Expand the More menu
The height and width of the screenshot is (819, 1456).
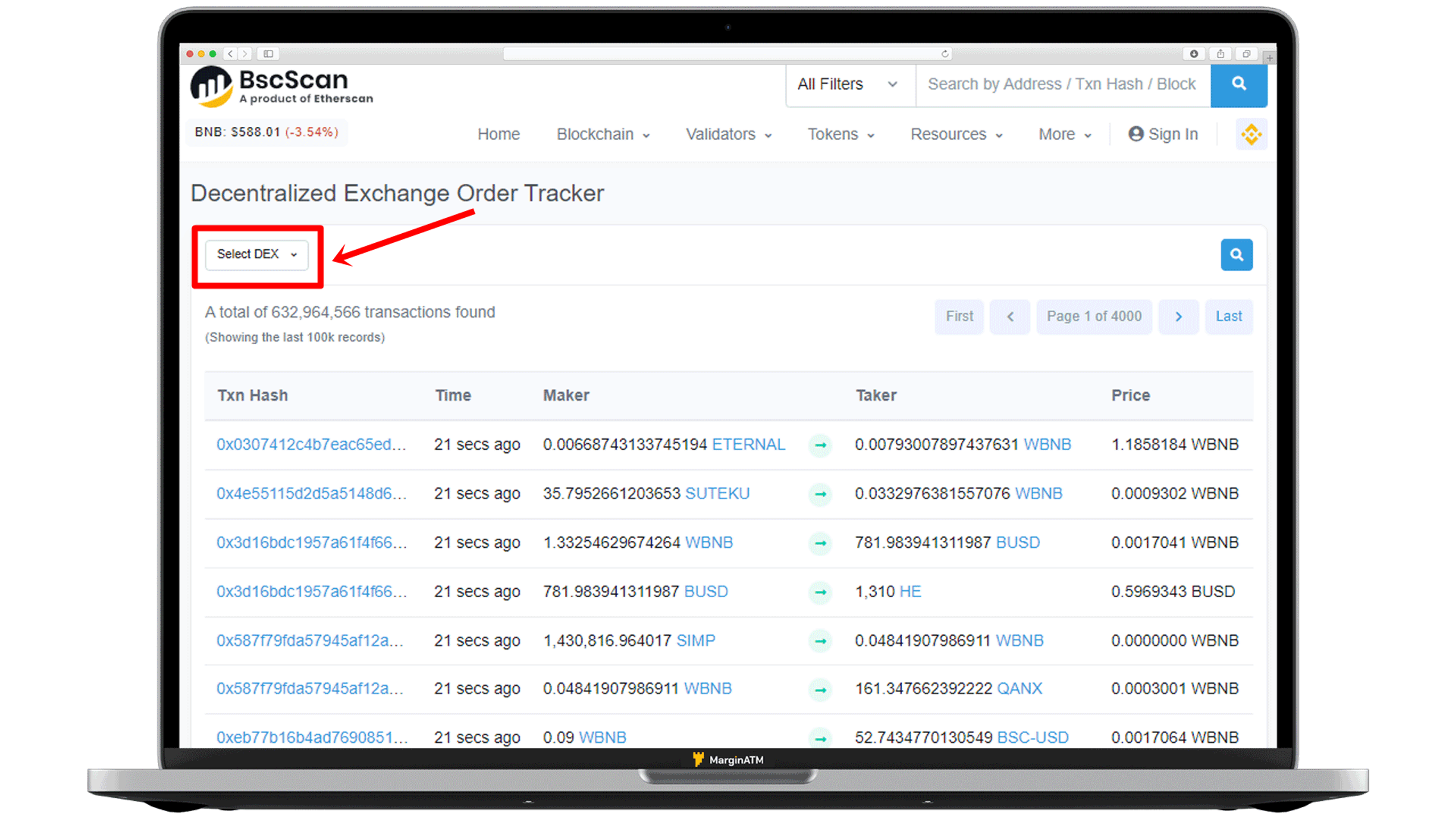(x=1064, y=134)
